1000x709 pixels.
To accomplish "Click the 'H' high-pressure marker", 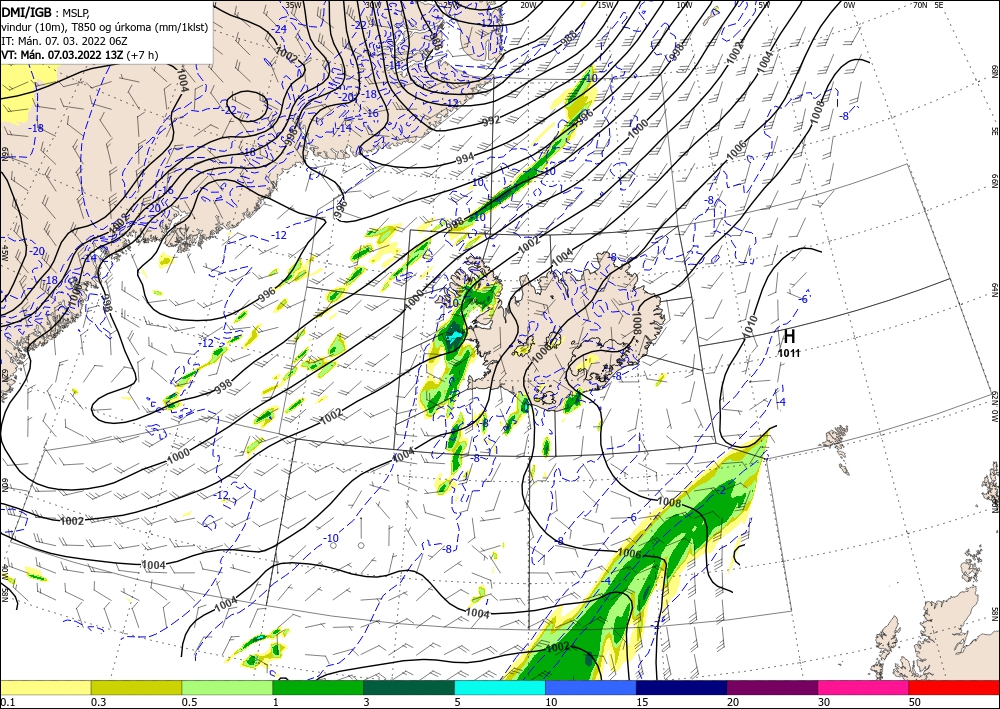I will click(x=789, y=336).
